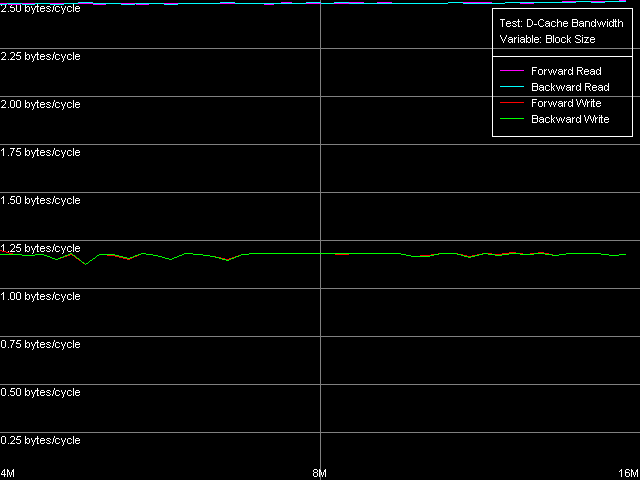Viewport: 640px width, 480px height.
Task: Click the 2.25 bytes/cycle axis label
Action: [40, 56]
